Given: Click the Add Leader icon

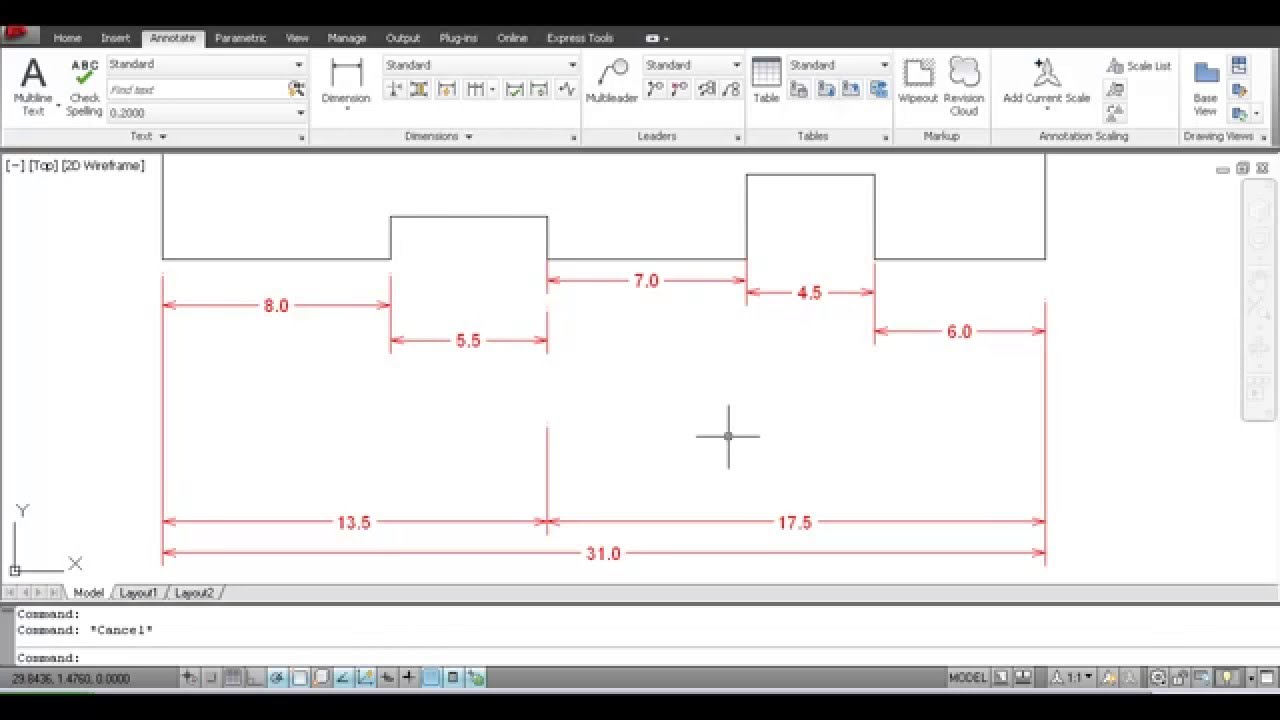Looking at the screenshot, I should [x=655, y=89].
